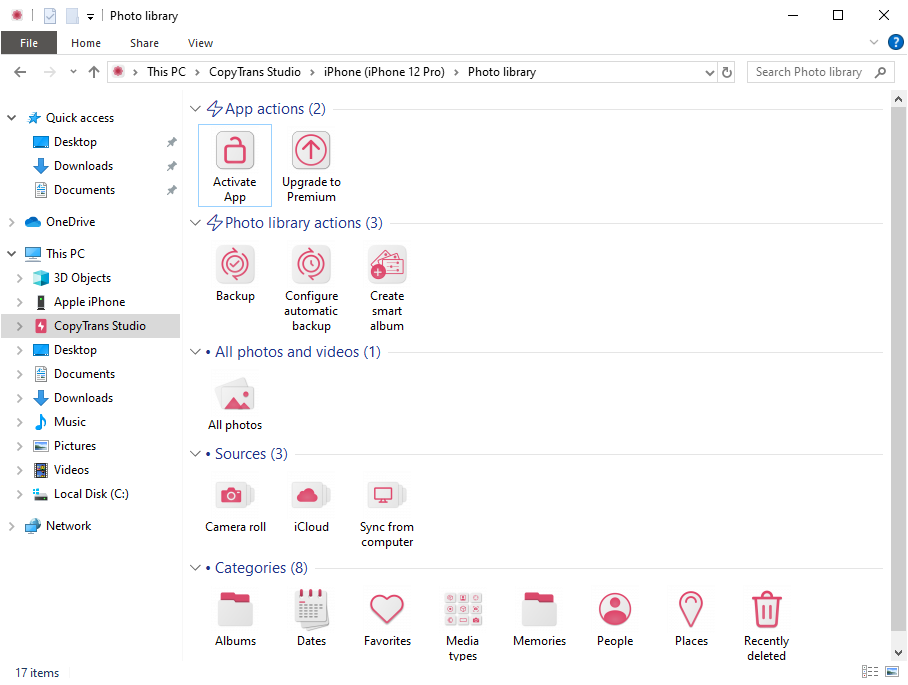The width and height of the screenshot is (908, 685).
Task: Open the File menu
Action: [x=29, y=43]
